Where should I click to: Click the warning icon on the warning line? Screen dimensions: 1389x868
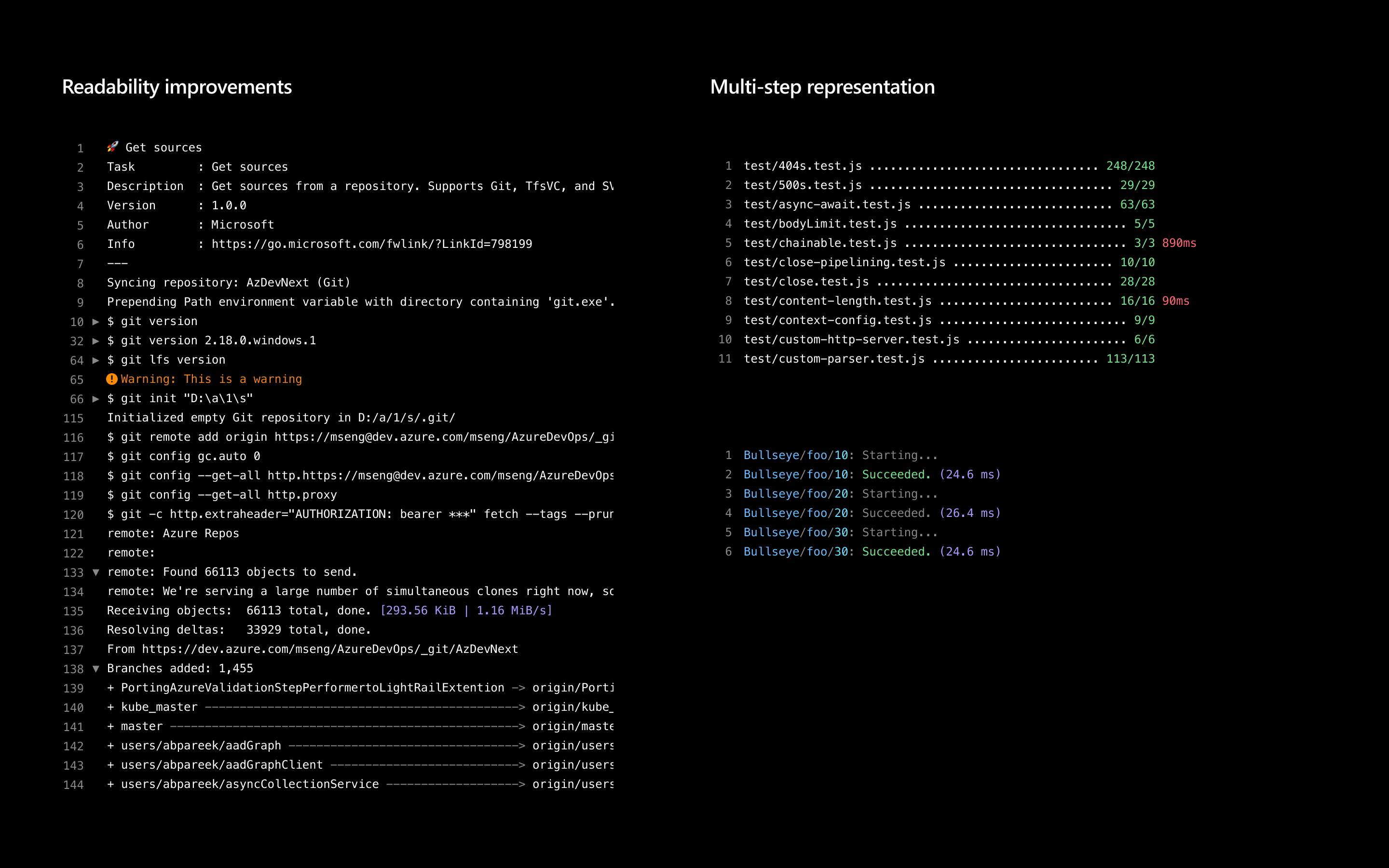point(112,379)
